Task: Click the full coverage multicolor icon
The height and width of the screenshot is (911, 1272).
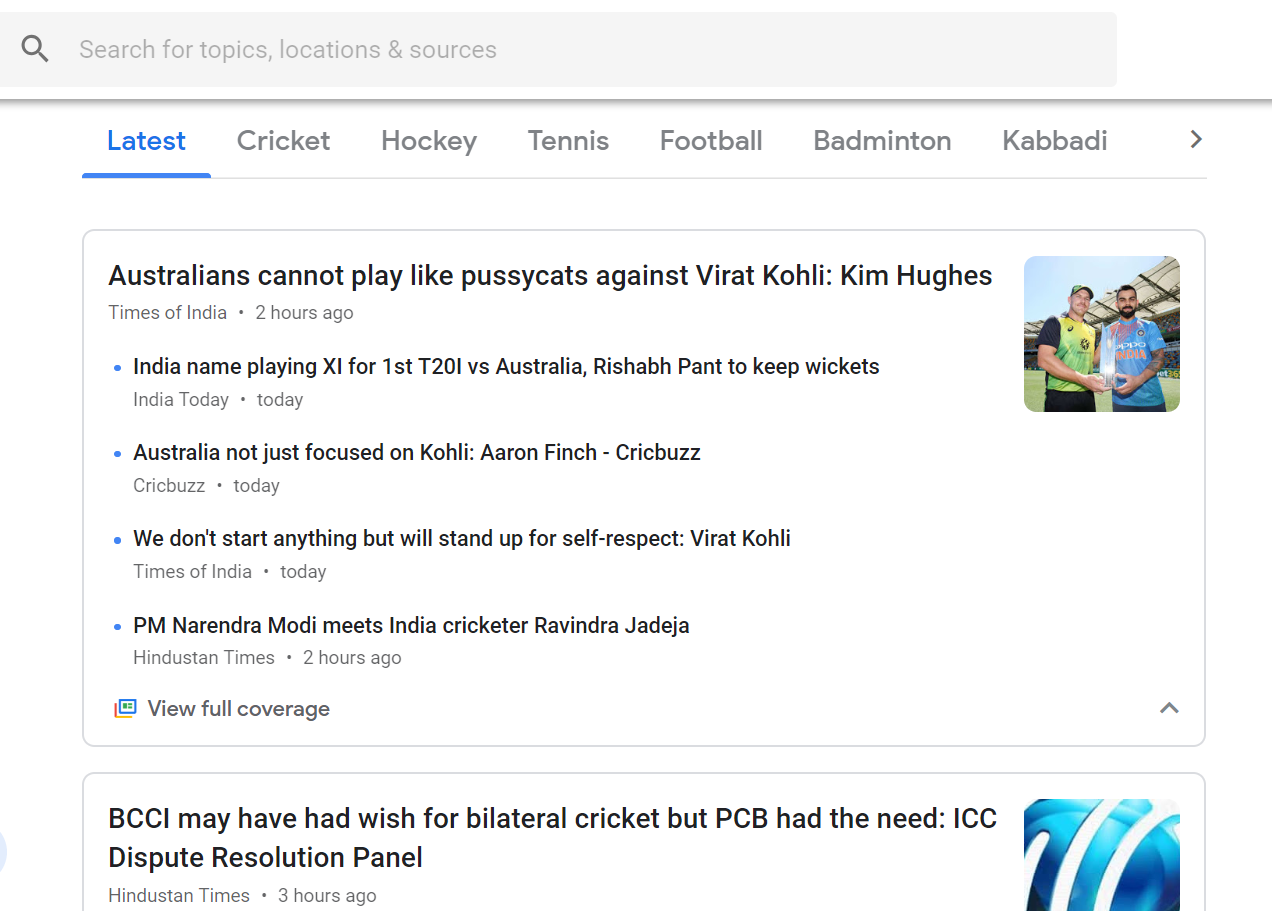Action: pos(124,709)
